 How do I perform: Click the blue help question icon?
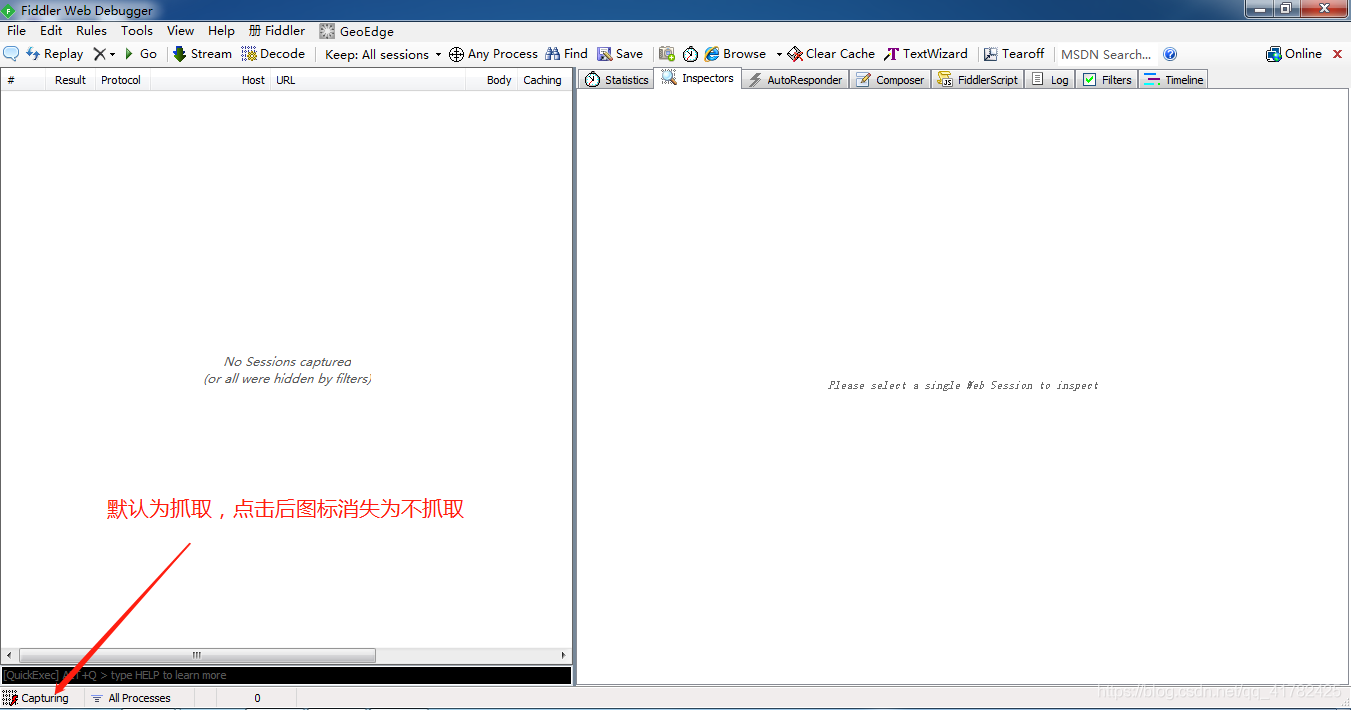pyautogui.click(x=1170, y=54)
